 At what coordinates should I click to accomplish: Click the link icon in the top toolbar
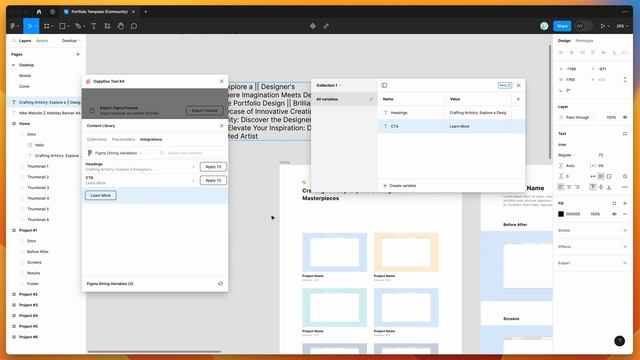(x=326, y=26)
